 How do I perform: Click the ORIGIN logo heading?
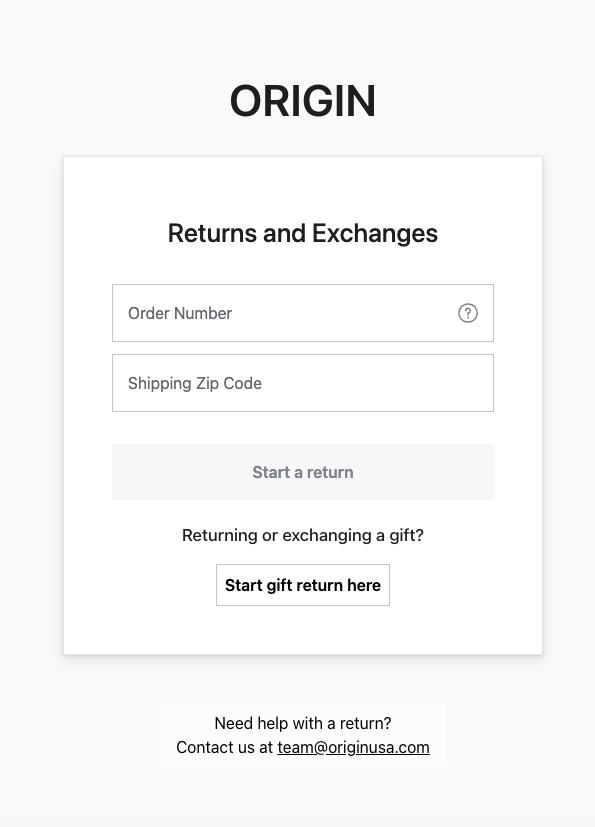click(303, 101)
